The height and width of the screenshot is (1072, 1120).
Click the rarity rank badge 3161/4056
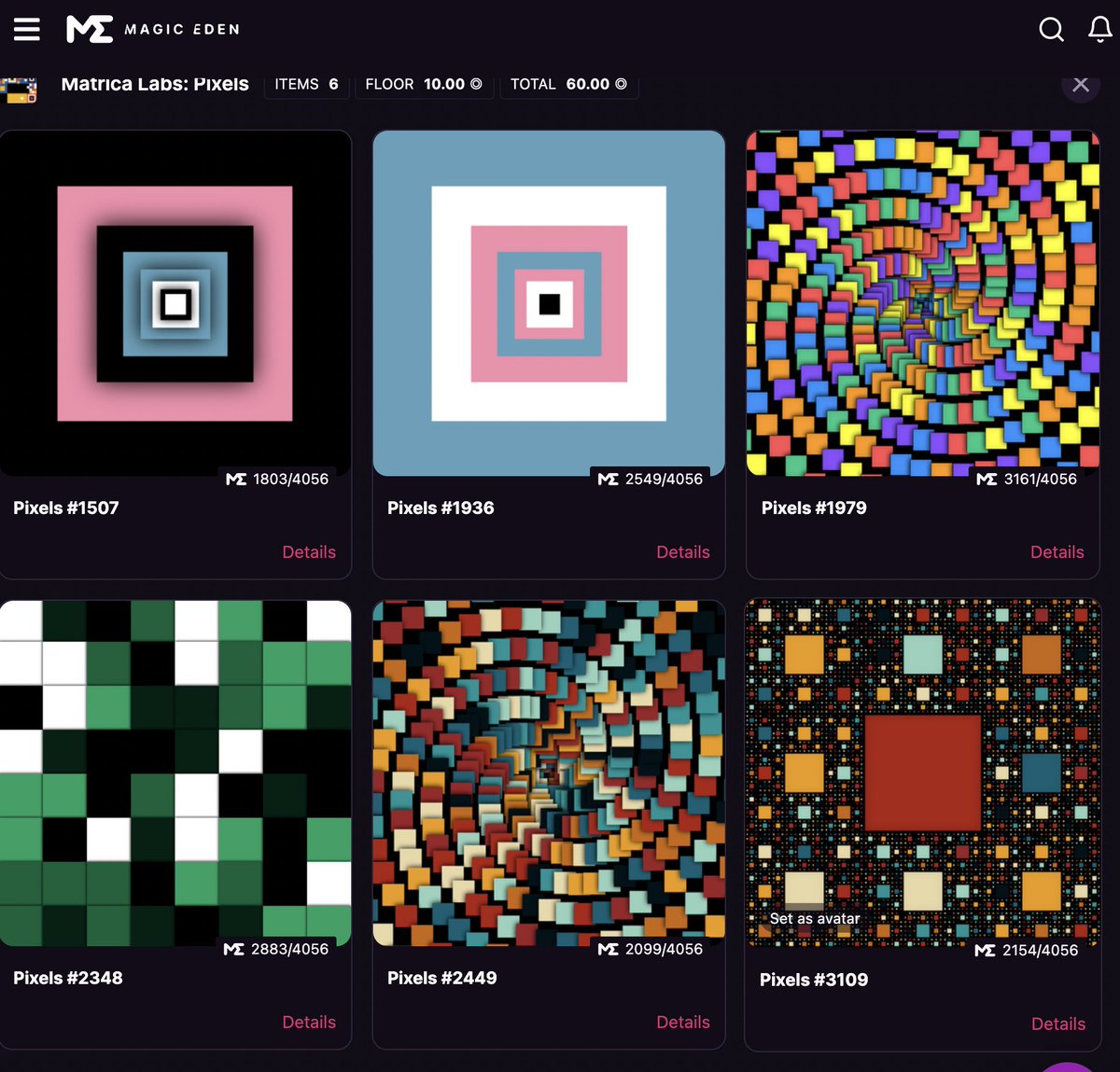pyautogui.click(x=1027, y=479)
